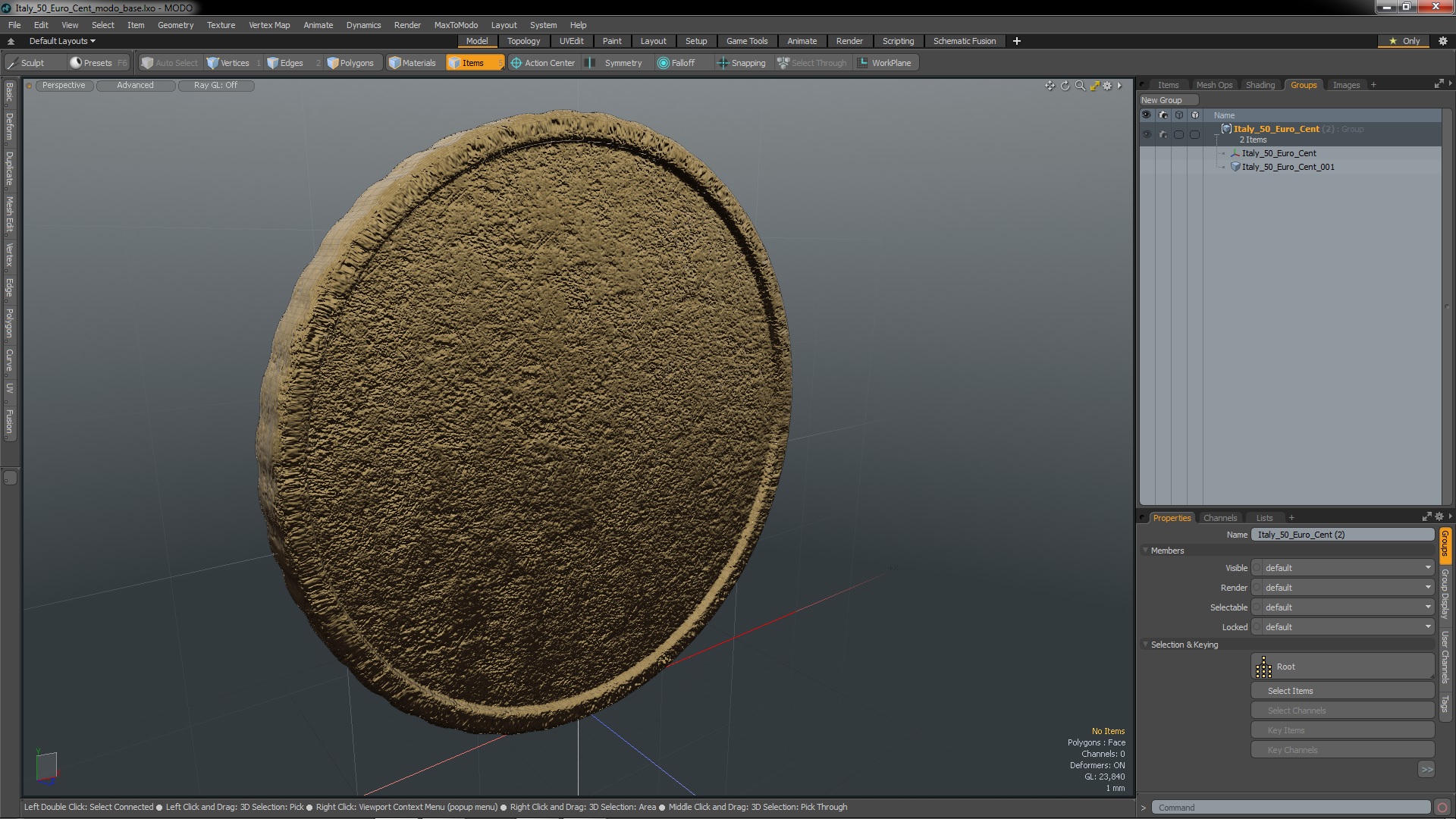
Task: Select the Italy_50_Euro_Cent_001 mesh item
Action: click(1288, 167)
